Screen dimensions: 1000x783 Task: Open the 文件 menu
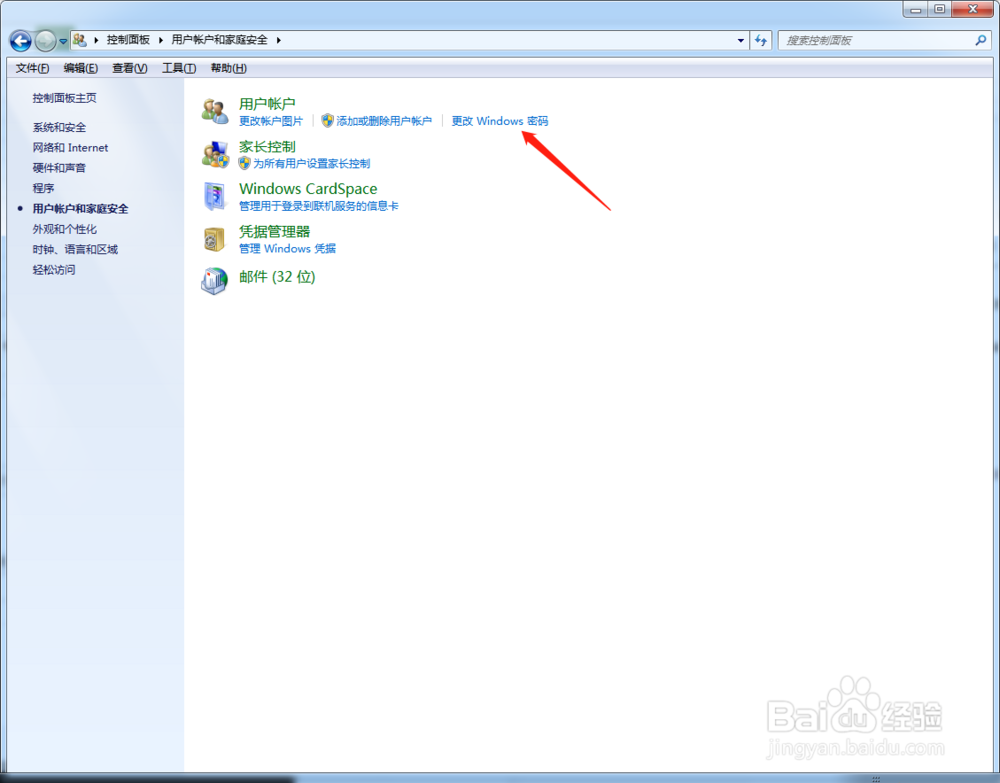tap(30, 67)
